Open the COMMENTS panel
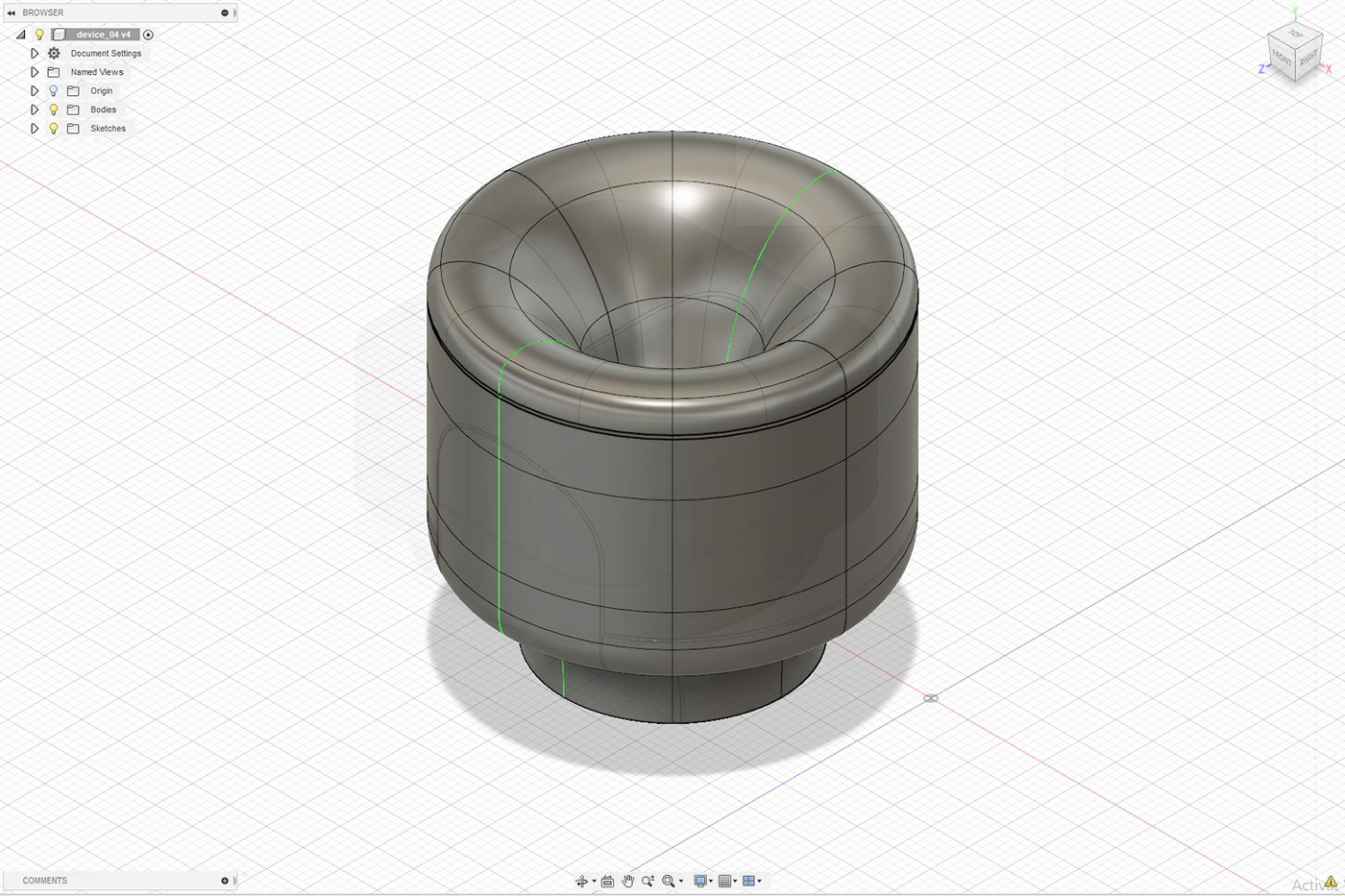This screenshot has height=896, width=1345. coord(44,880)
